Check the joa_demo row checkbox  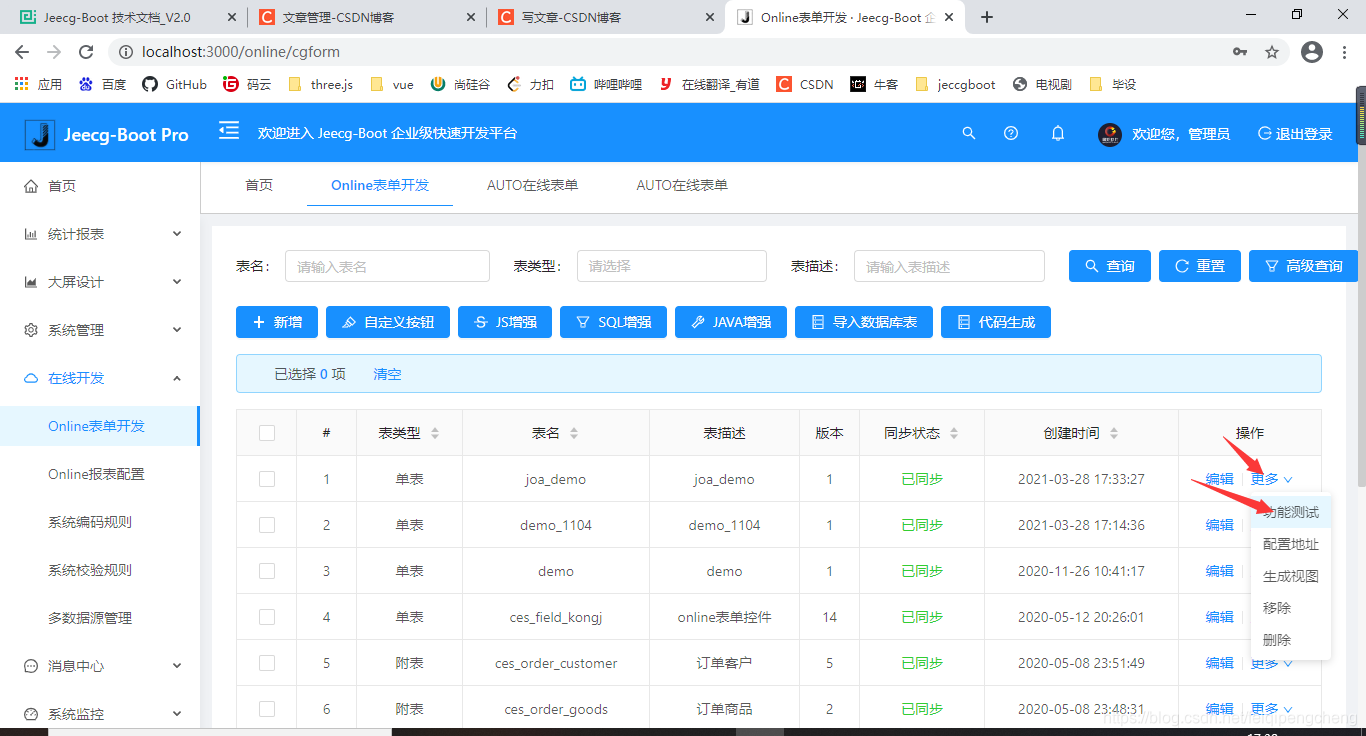[267, 479]
